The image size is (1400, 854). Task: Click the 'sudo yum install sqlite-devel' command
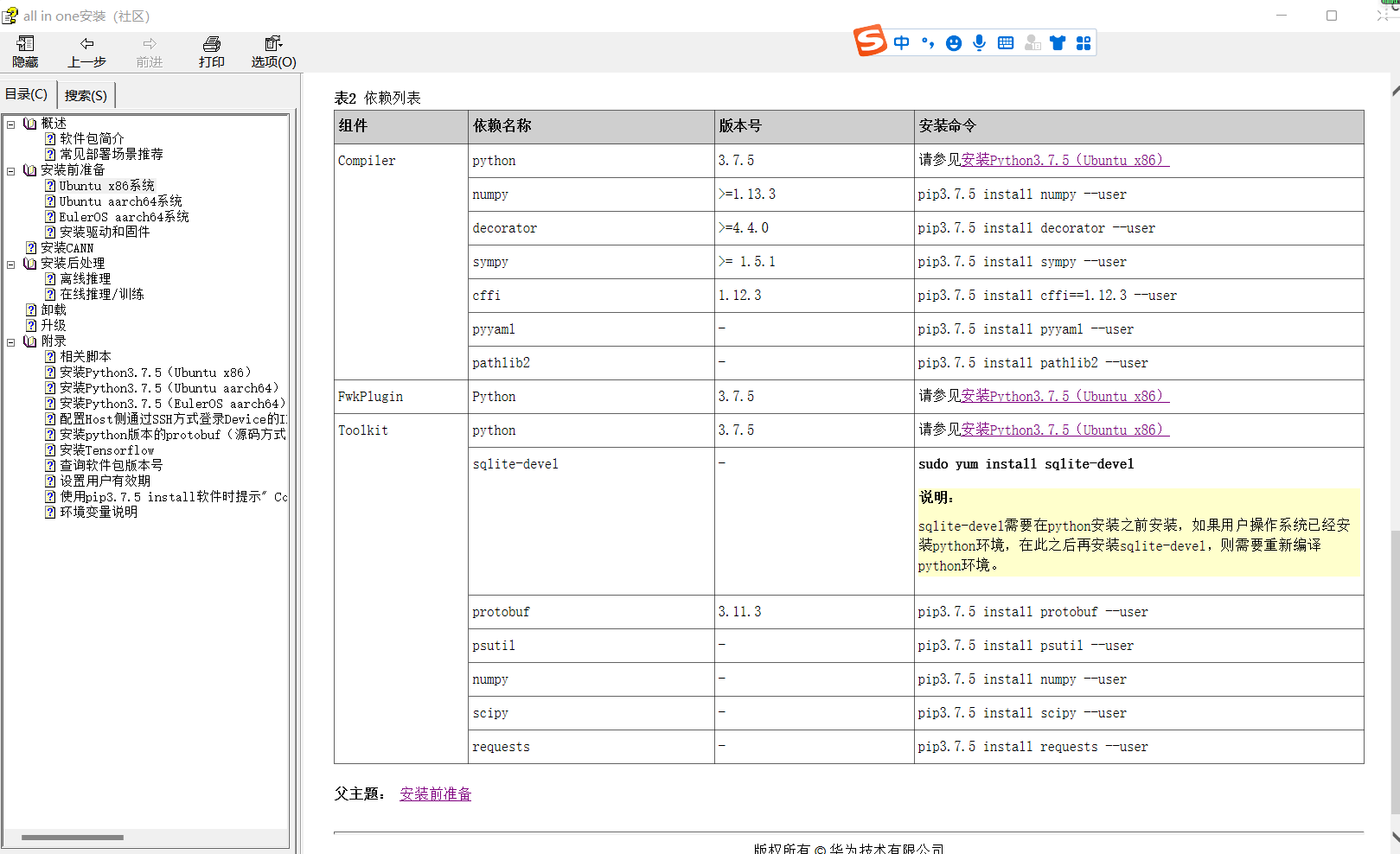tap(1026, 464)
